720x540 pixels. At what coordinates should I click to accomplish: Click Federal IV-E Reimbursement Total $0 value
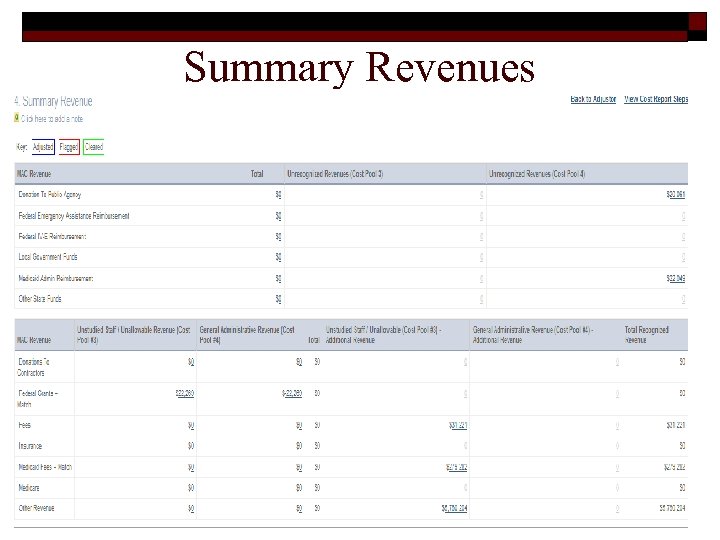pos(278,236)
